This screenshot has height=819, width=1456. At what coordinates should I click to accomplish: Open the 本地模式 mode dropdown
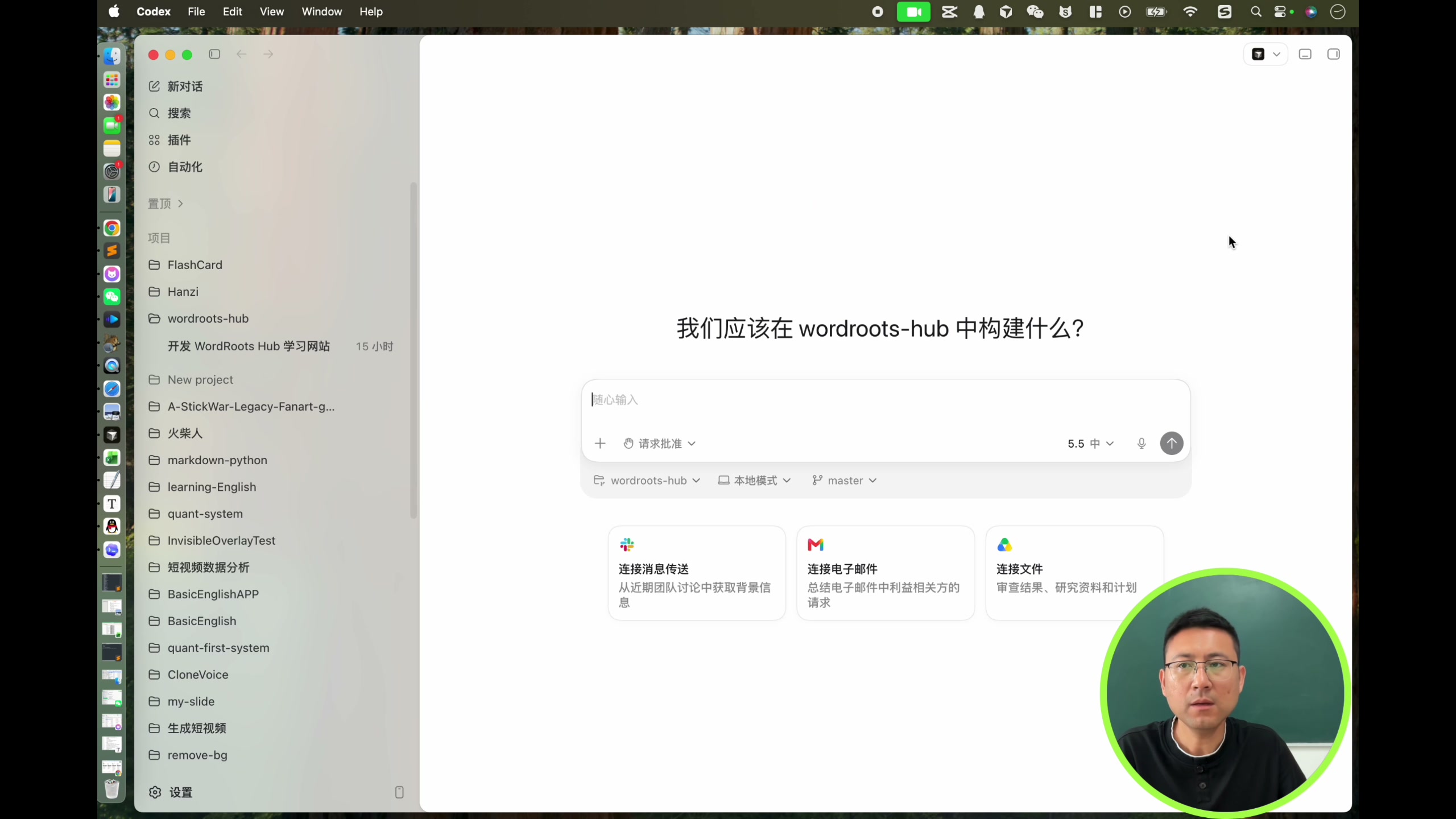click(755, 481)
